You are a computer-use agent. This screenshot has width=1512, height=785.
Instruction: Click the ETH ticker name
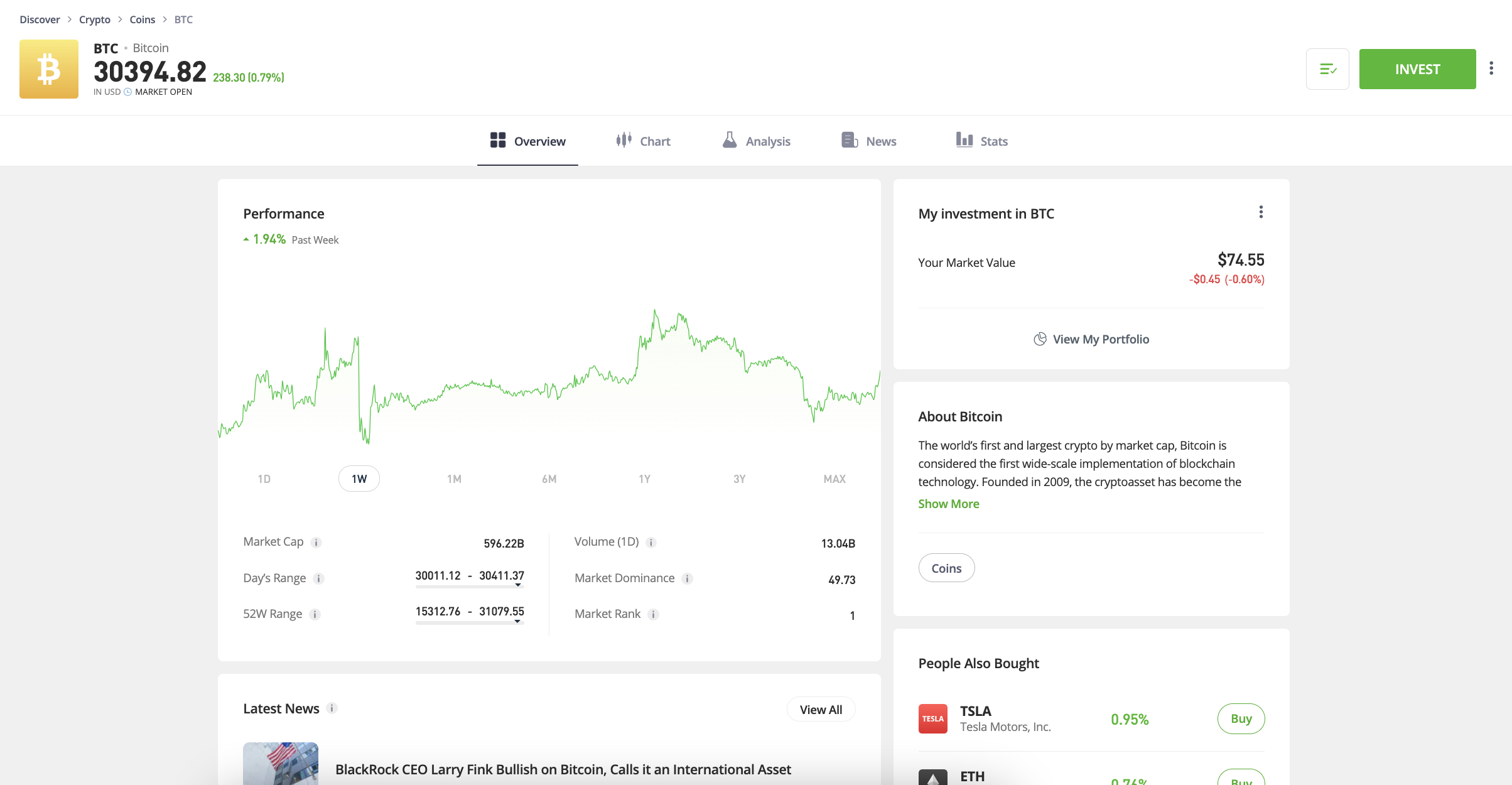click(x=973, y=776)
